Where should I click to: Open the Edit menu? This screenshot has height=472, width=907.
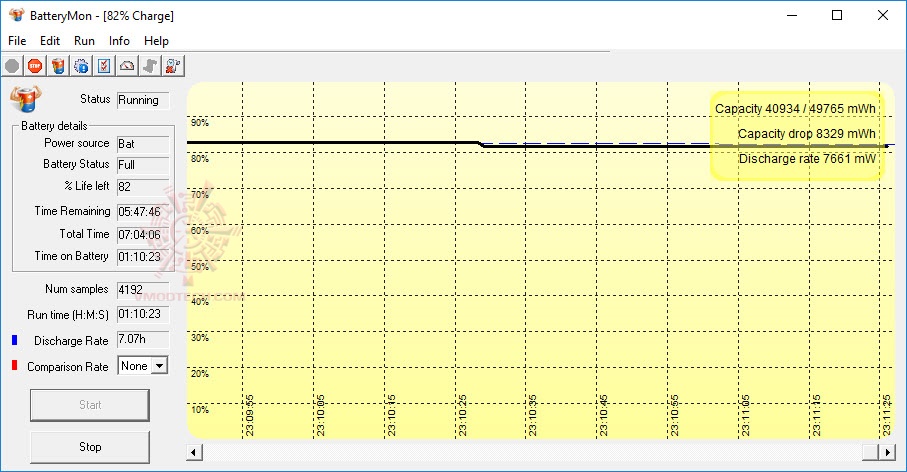[x=50, y=41]
